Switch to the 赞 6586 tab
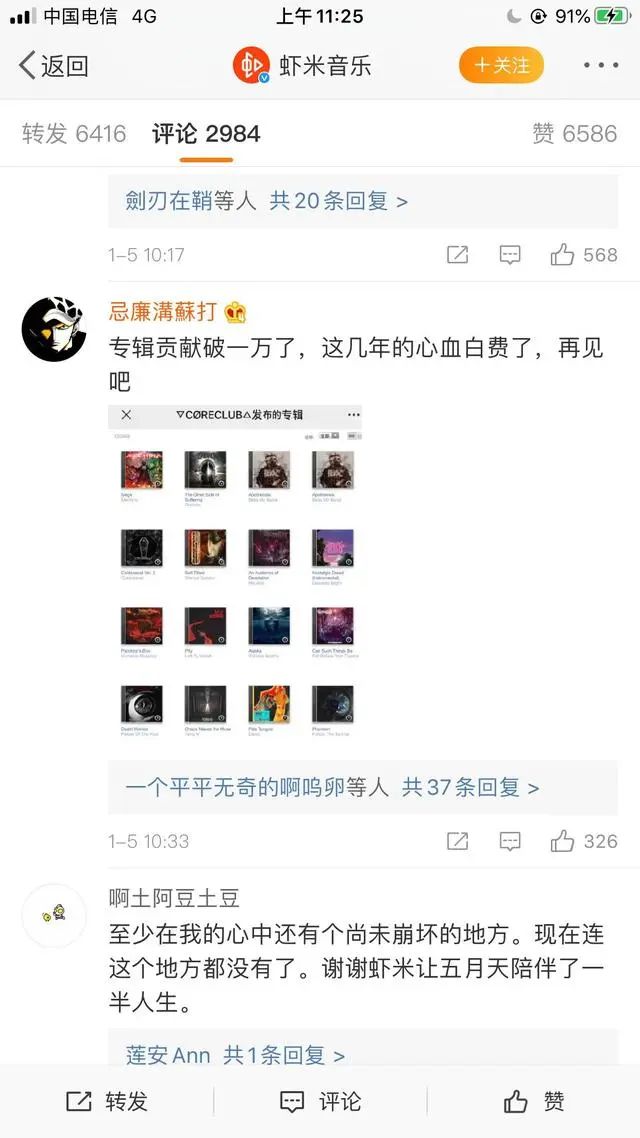 pos(575,134)
